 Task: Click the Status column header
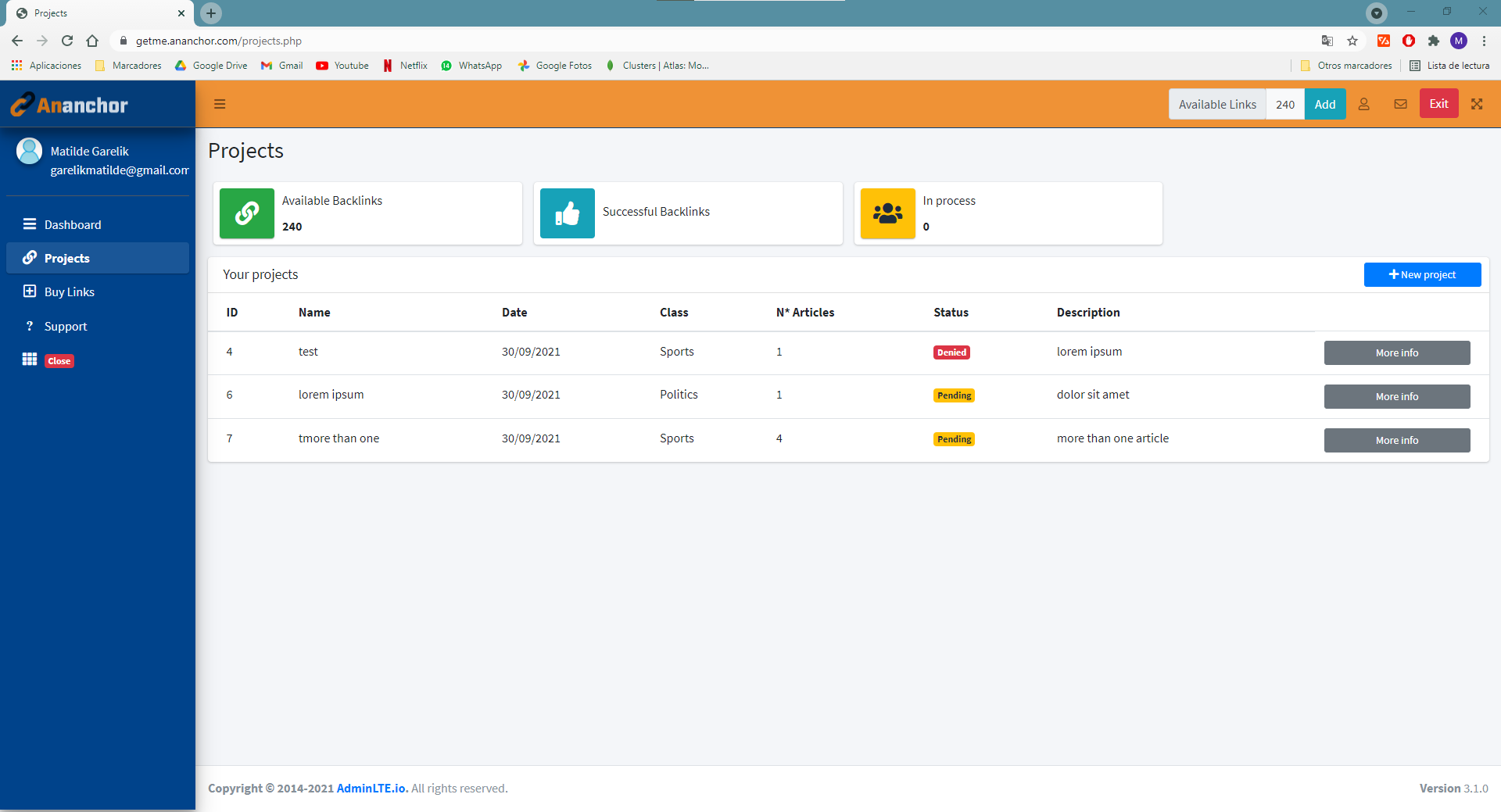coord(951,313)
